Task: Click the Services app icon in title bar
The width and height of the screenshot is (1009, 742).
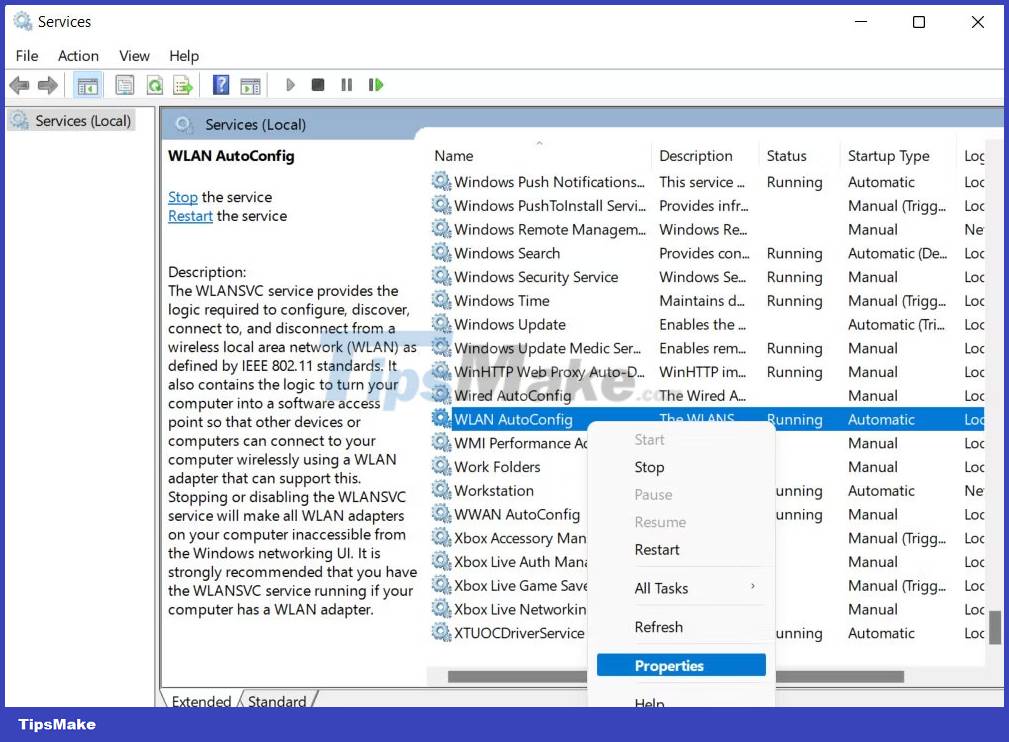Action: tap(23, 21)
